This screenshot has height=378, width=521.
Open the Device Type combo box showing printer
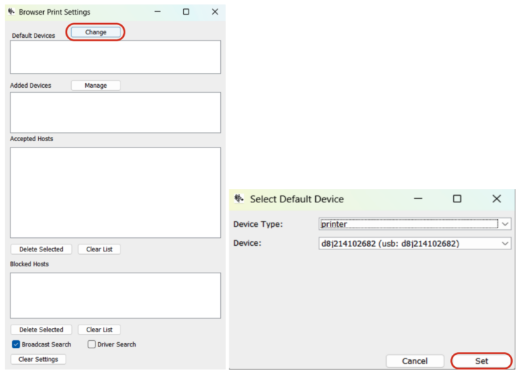(415, 224)
